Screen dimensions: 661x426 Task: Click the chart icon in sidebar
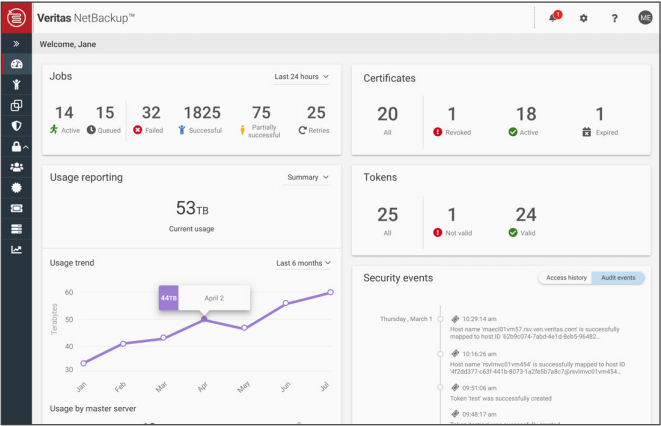(16, 250)
